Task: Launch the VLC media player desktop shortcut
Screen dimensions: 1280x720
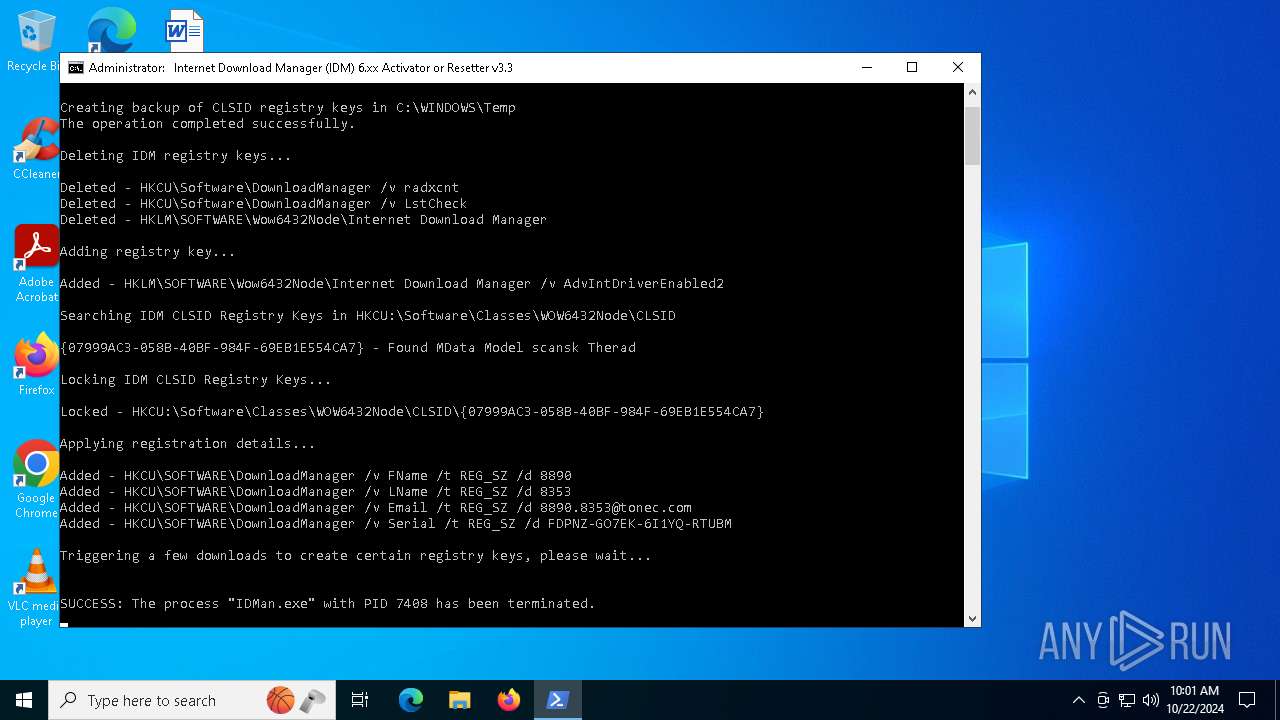Action: tap(36, 588)
